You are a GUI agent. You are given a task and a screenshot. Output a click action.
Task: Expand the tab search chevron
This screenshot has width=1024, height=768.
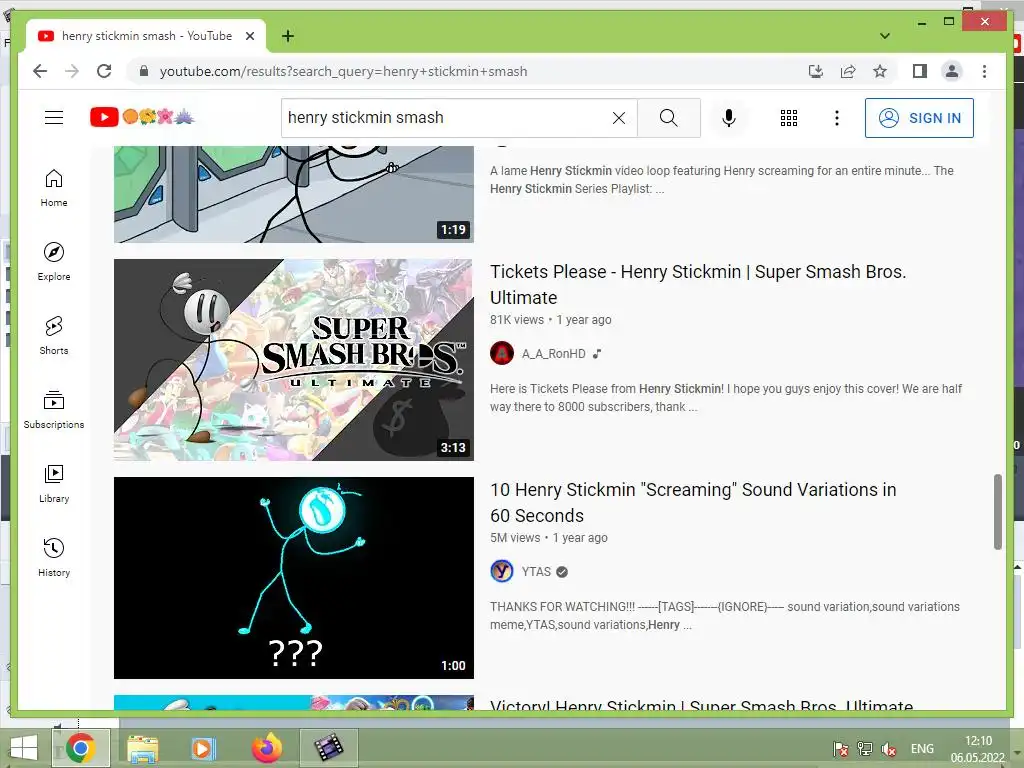pyautogui.click(x=885, y=36)
